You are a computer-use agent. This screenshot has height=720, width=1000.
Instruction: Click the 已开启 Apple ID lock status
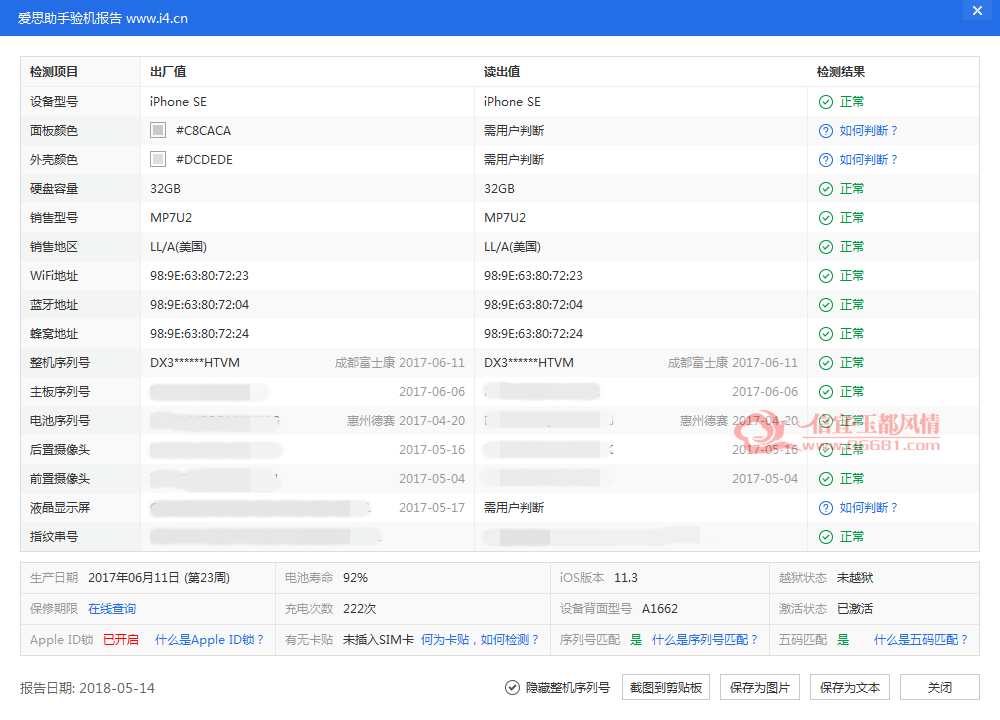click(x=121, y=640)
